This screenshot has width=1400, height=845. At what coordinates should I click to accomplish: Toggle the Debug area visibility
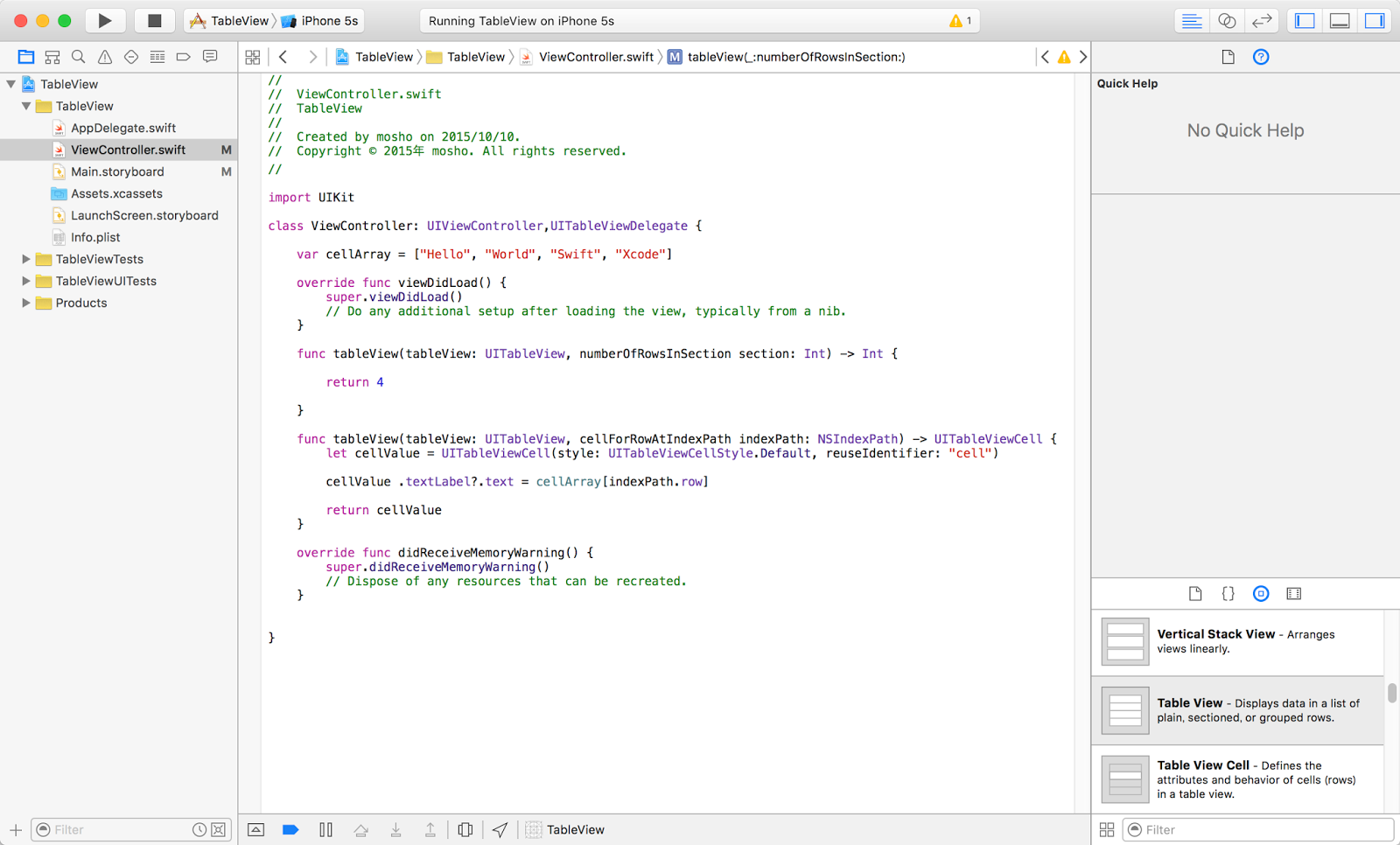(1340, 21)
